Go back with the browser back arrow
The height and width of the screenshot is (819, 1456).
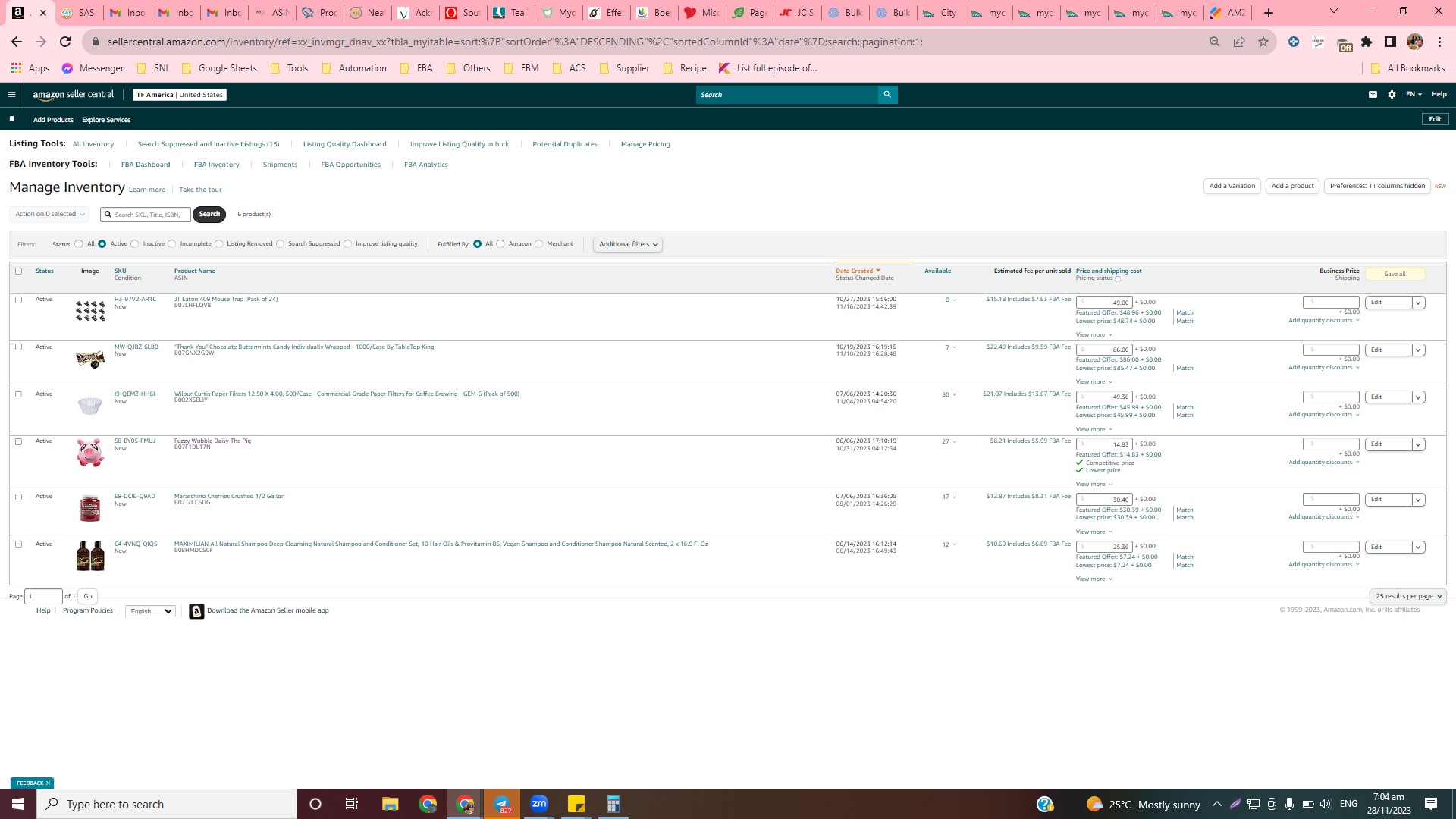pyautogui.click(x=17, y=42)
